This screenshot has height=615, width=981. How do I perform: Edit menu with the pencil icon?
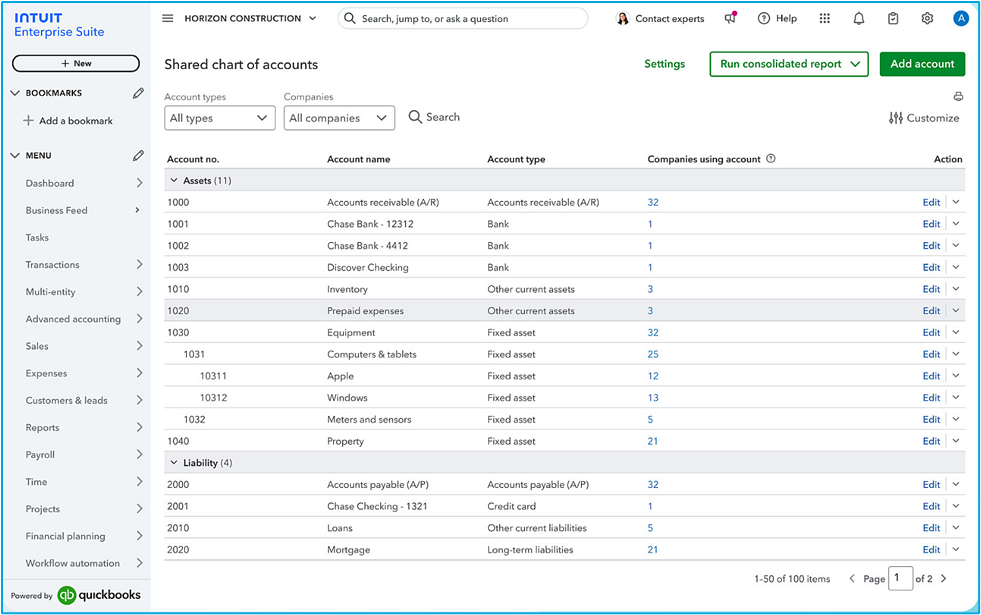coord(138,155)
